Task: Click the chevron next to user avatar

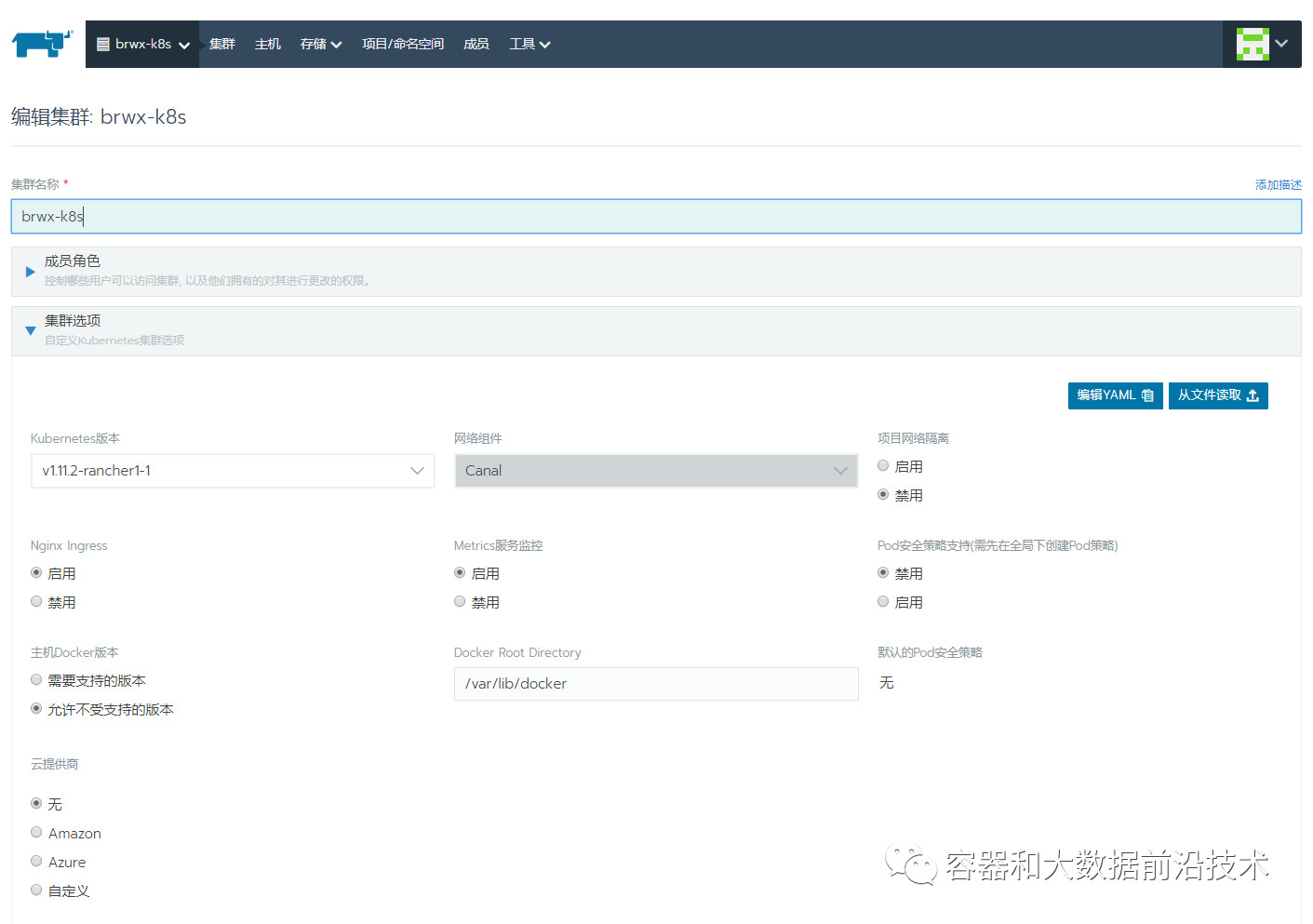Action: coord(1281,44)
